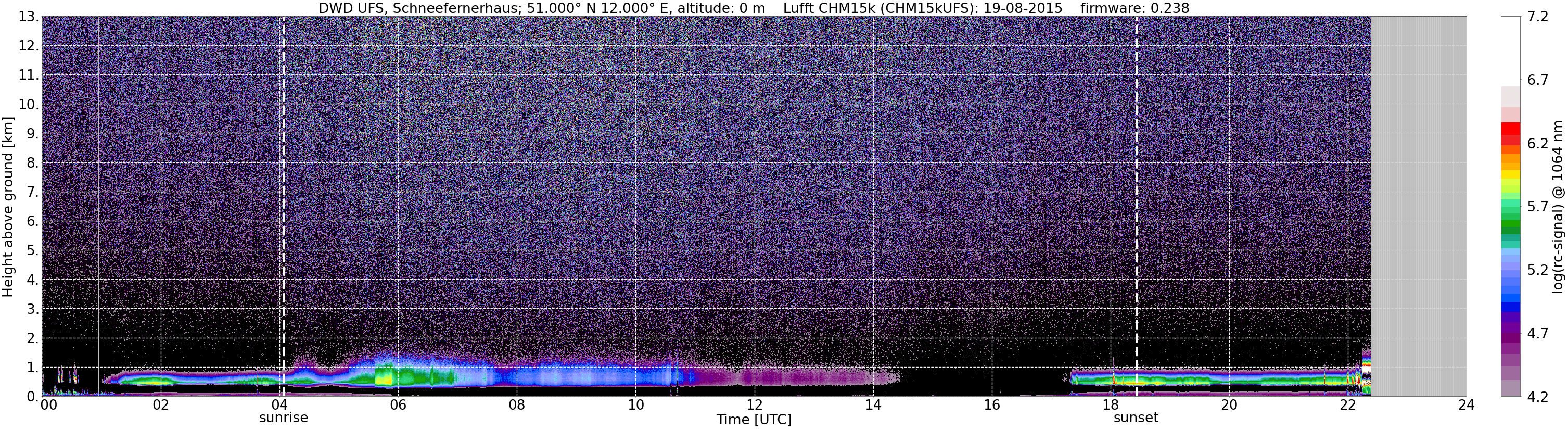Click the time axis tick label '14'
This screenshot has height=430, width=1568.
(872, 406)
